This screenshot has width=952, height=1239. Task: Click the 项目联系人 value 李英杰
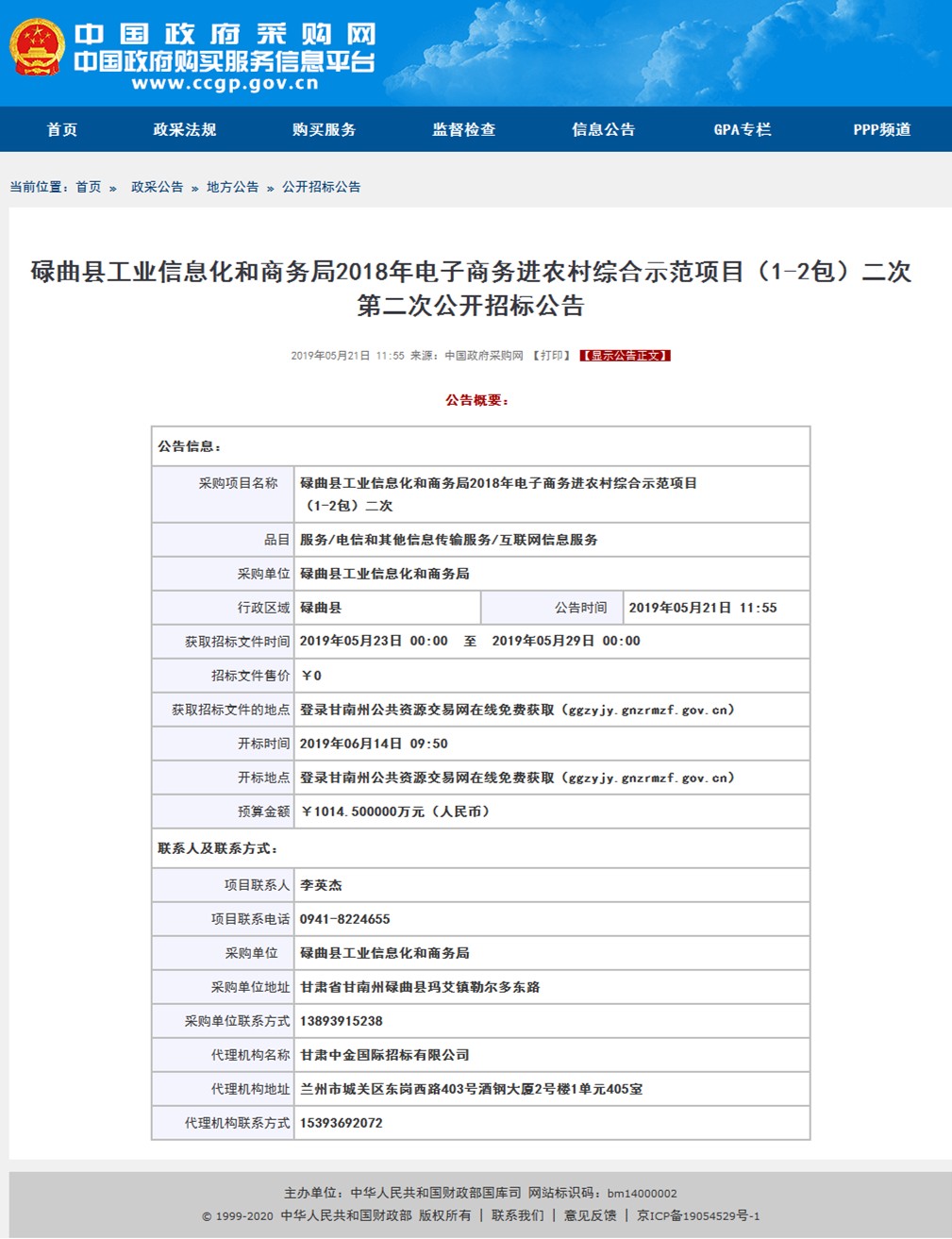coord(321,885)
